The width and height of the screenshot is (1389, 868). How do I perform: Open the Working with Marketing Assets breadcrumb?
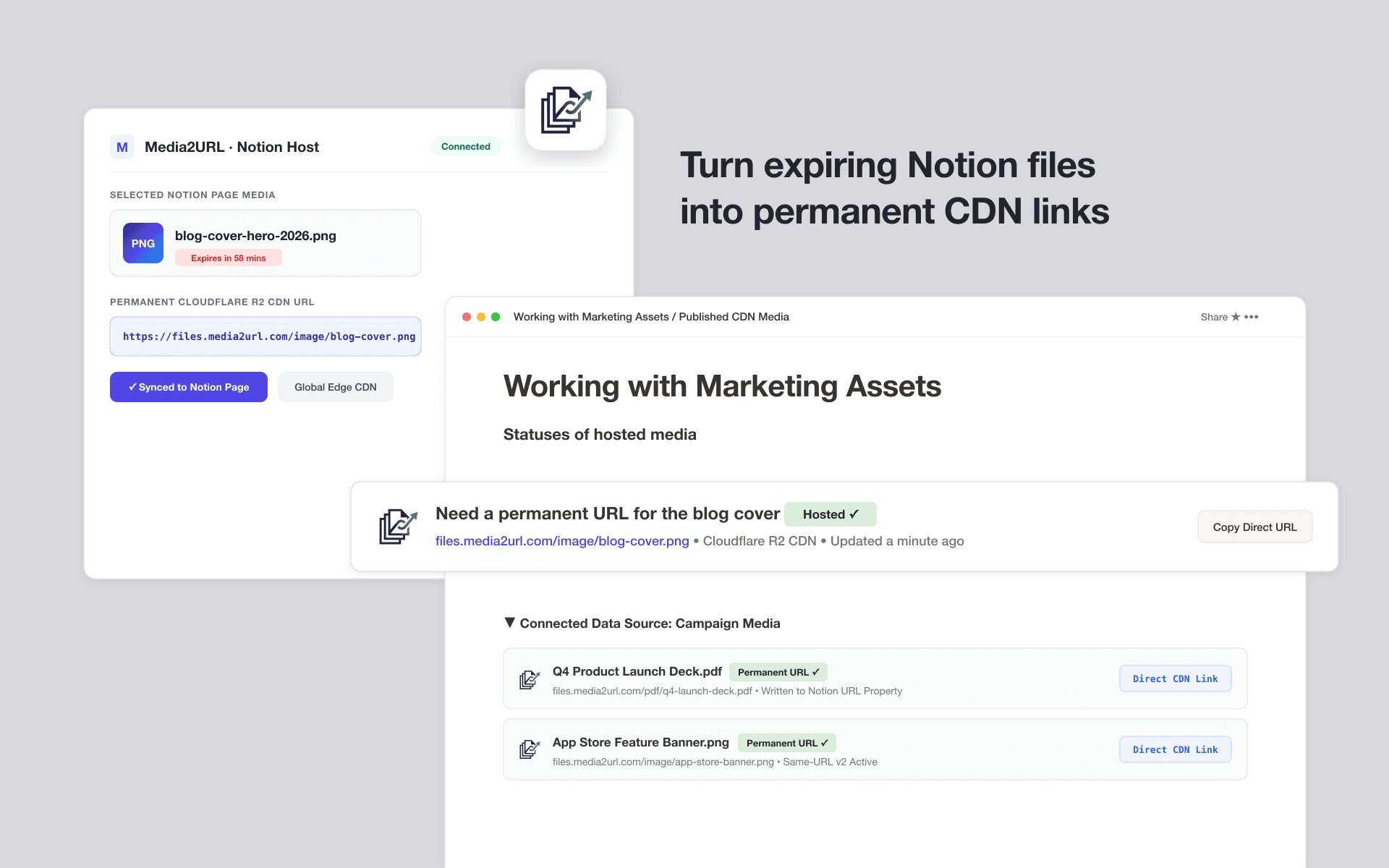coord(591,317)
